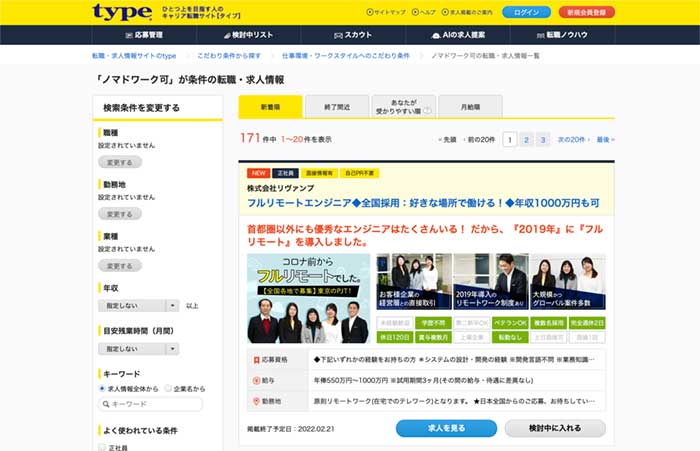Open AIの求人提案 in navigation bar
Screen dimensions: 700x451
click(x=458, y=35)
